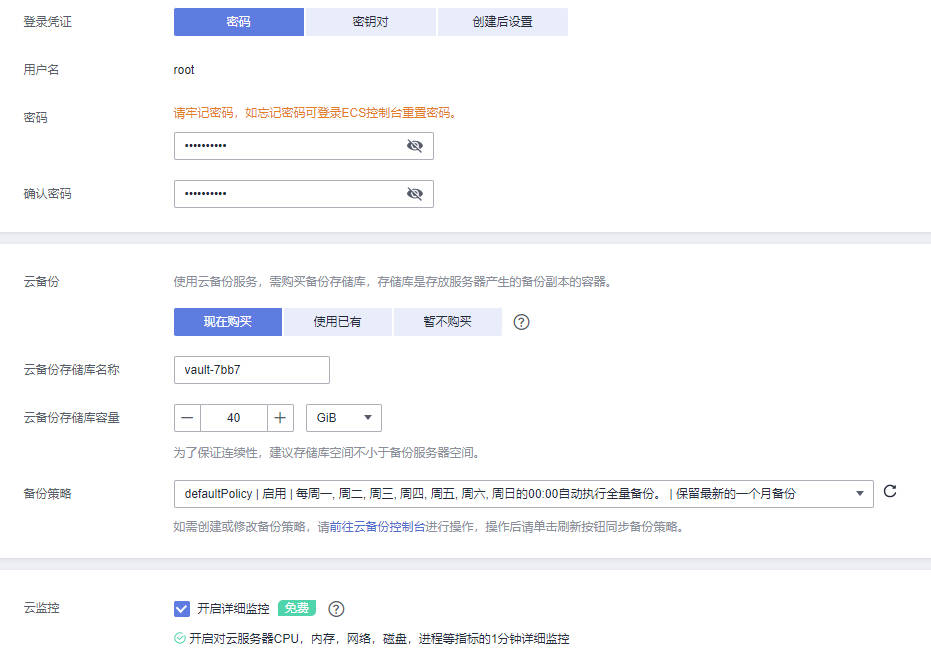931x670 pixels.
Task: Click the dropdown arrow on backup policy field
Action: click(858, 493)
